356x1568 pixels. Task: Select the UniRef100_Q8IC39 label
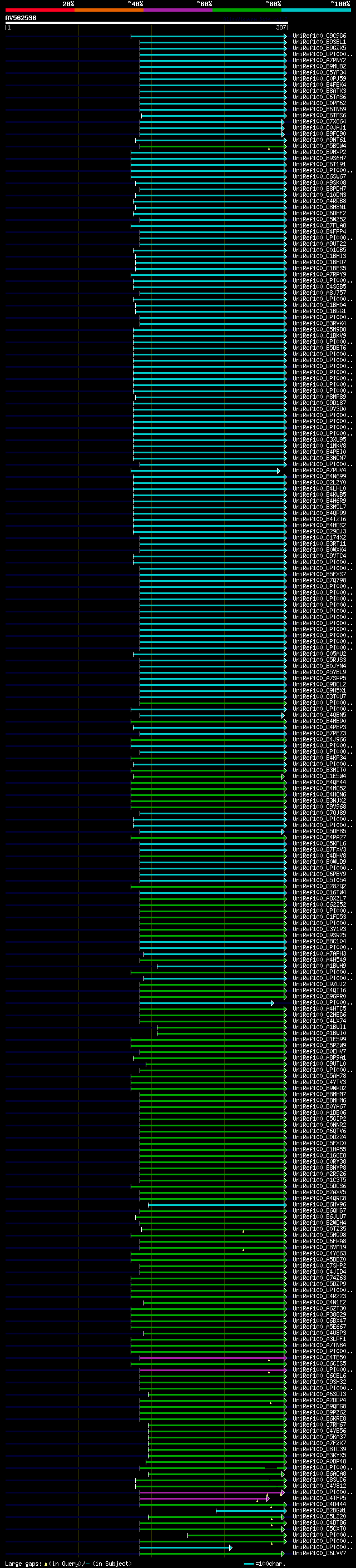[319, 1449]
